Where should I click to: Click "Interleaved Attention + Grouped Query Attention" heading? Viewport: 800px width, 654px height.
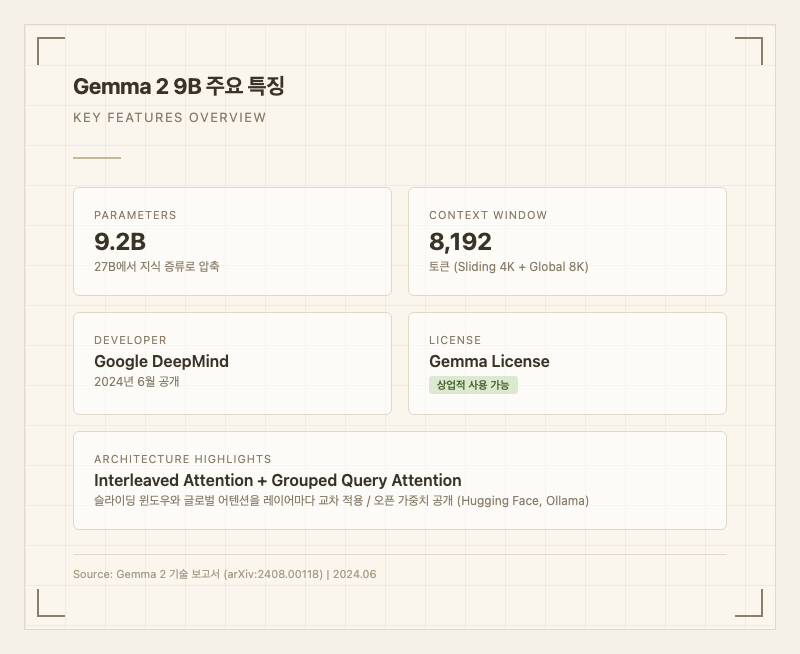pyautogui.click(x=278, y=480)
